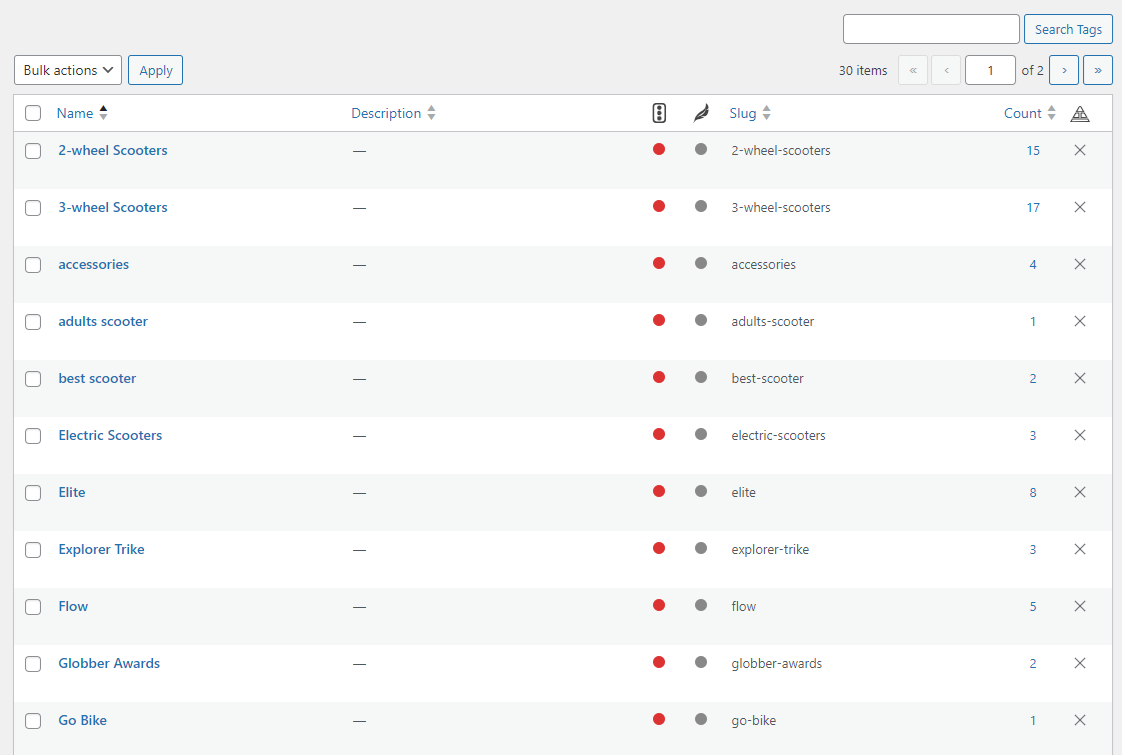The height and width of the screenshot is (755, 1122).
Task: Open the Globber Awards tag link
Action: [x=109, y=663]
